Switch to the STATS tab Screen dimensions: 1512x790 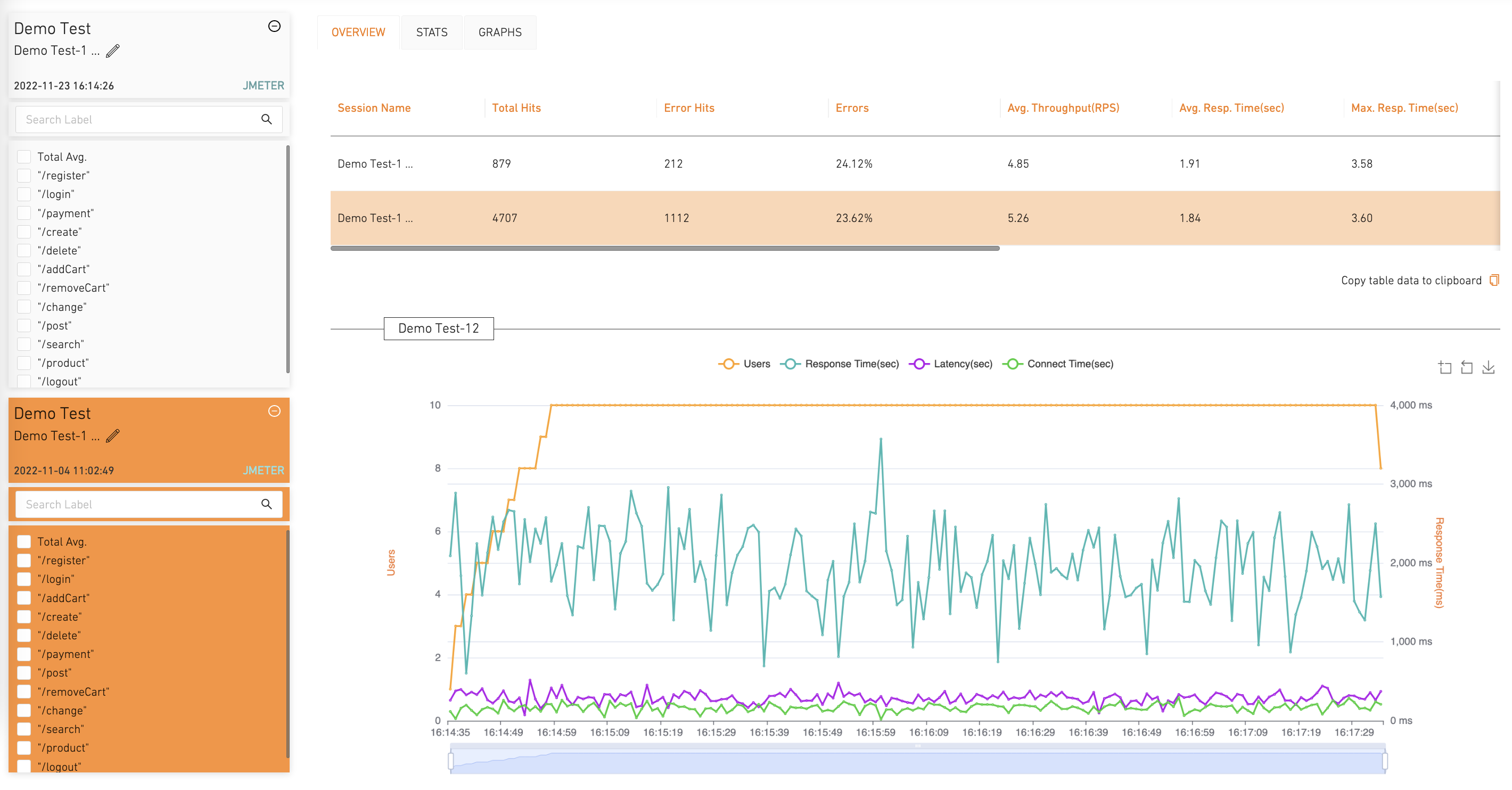(x=431, y=32)
